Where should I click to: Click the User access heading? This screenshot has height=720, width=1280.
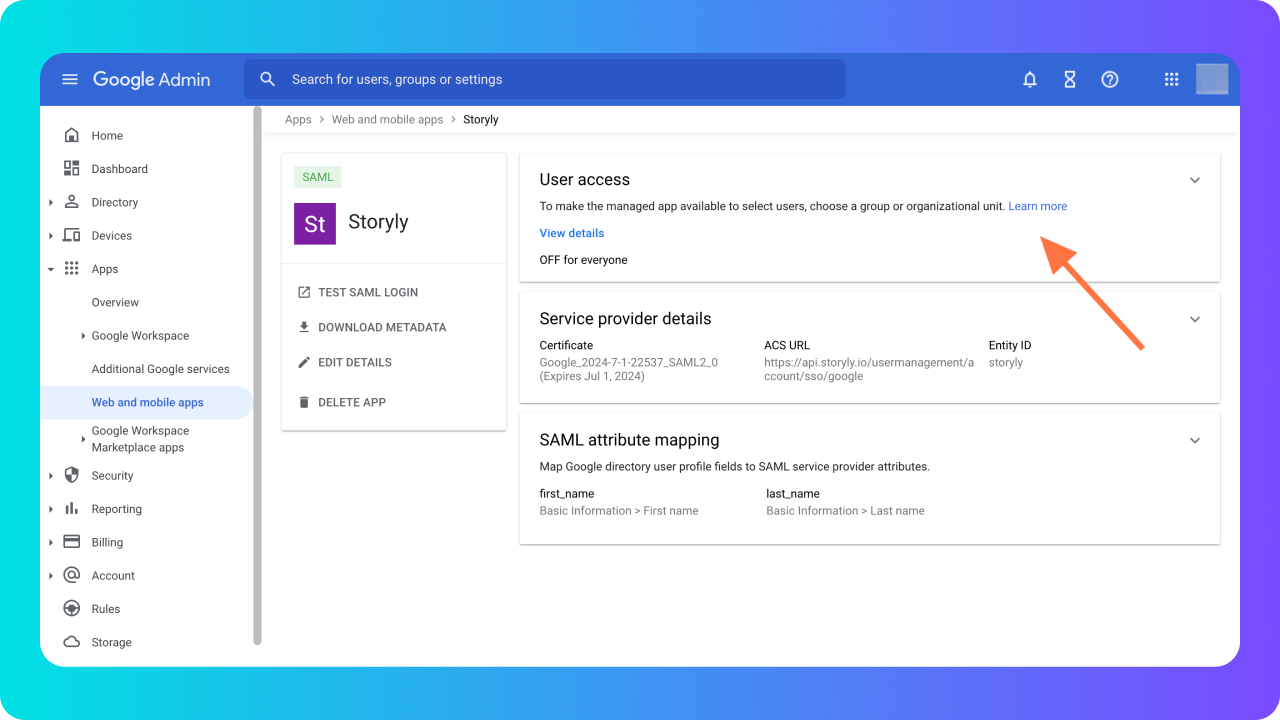[585, 180]
